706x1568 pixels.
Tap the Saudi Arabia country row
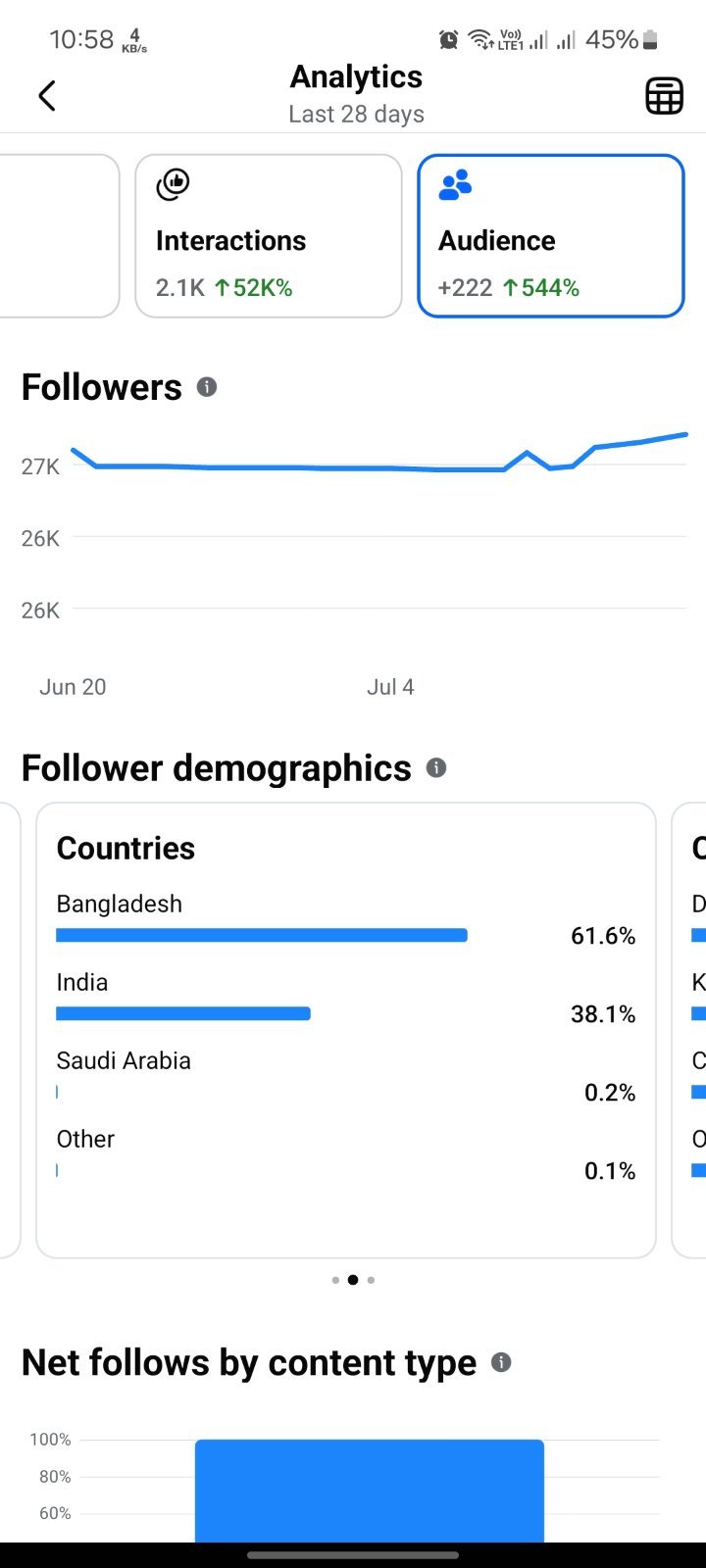pyautogui.click(x=346, y=1077)
